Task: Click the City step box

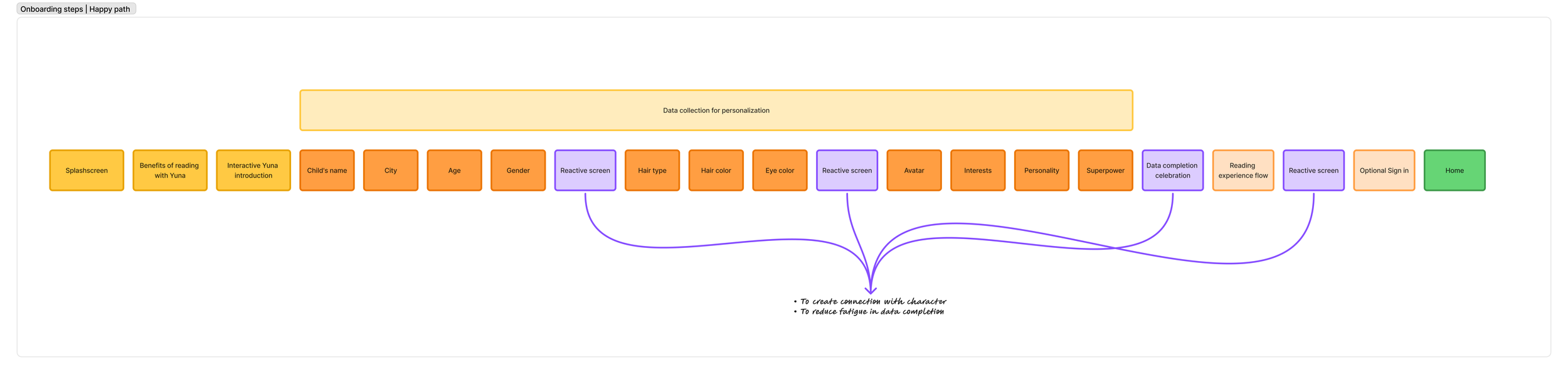Action: pos(391,170)
